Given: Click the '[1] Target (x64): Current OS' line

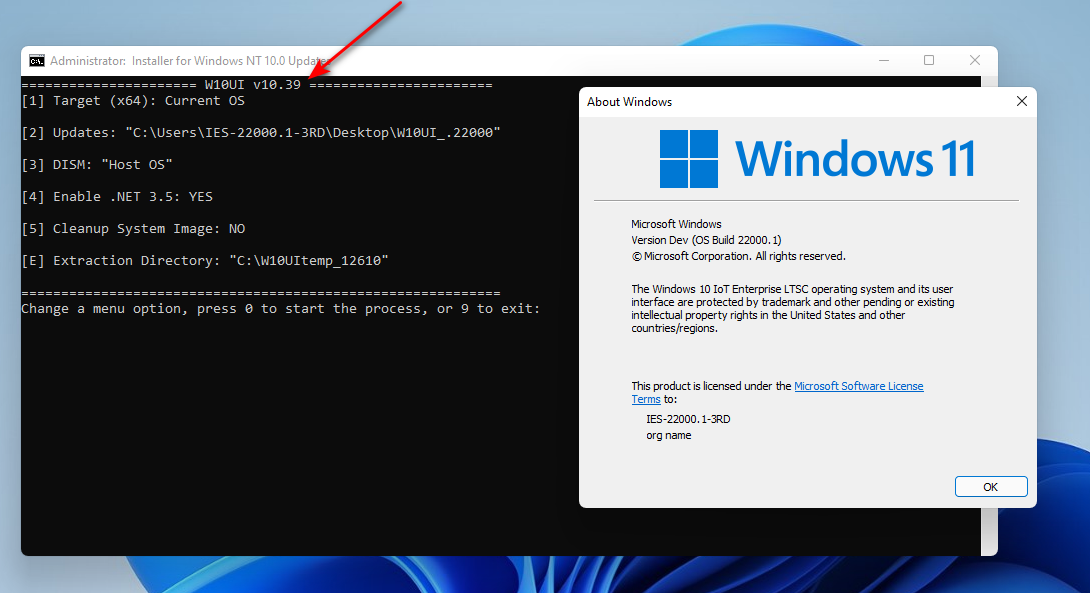Looking at the screenshot, I should tap(133, 101).
